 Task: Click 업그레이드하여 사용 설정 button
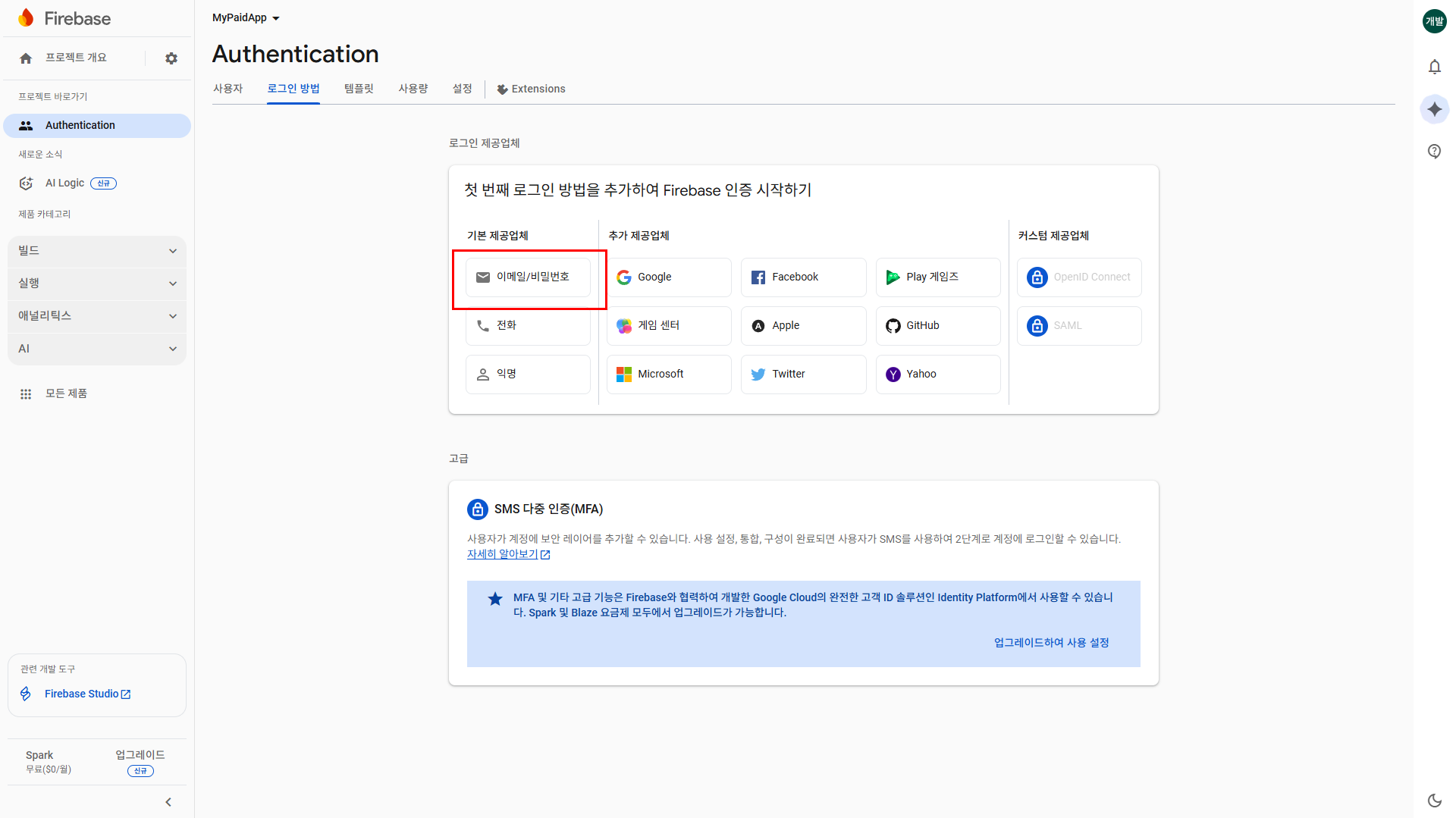click(x=1052, y=643)
